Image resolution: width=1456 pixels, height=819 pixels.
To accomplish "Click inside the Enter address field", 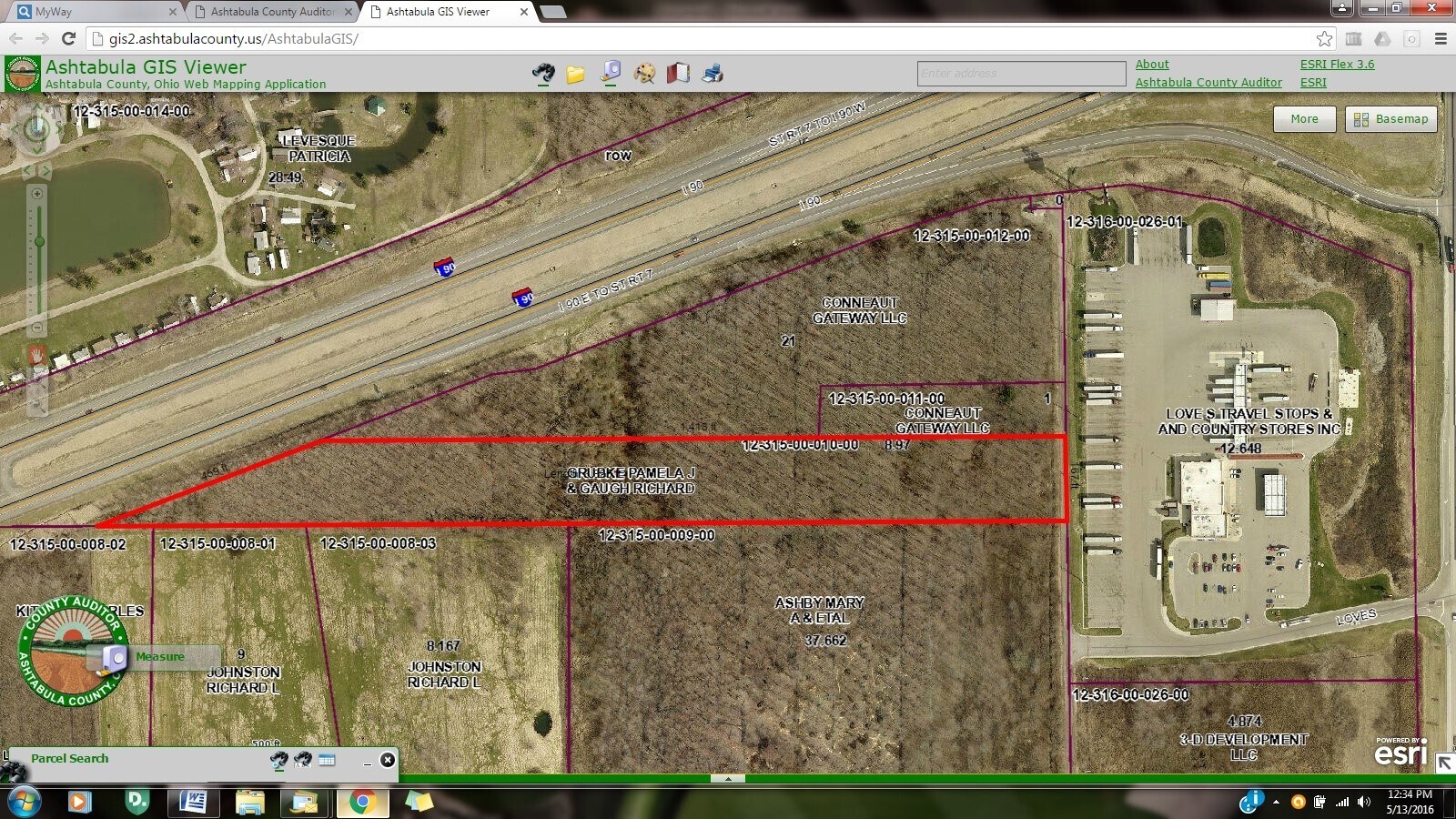I will tap(1021, 73).
